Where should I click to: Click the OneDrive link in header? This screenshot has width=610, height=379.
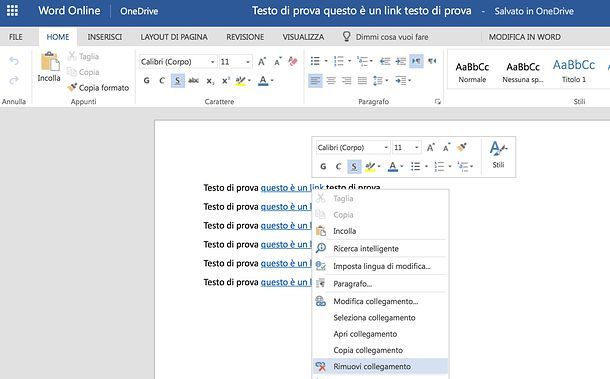pos(139,11)
